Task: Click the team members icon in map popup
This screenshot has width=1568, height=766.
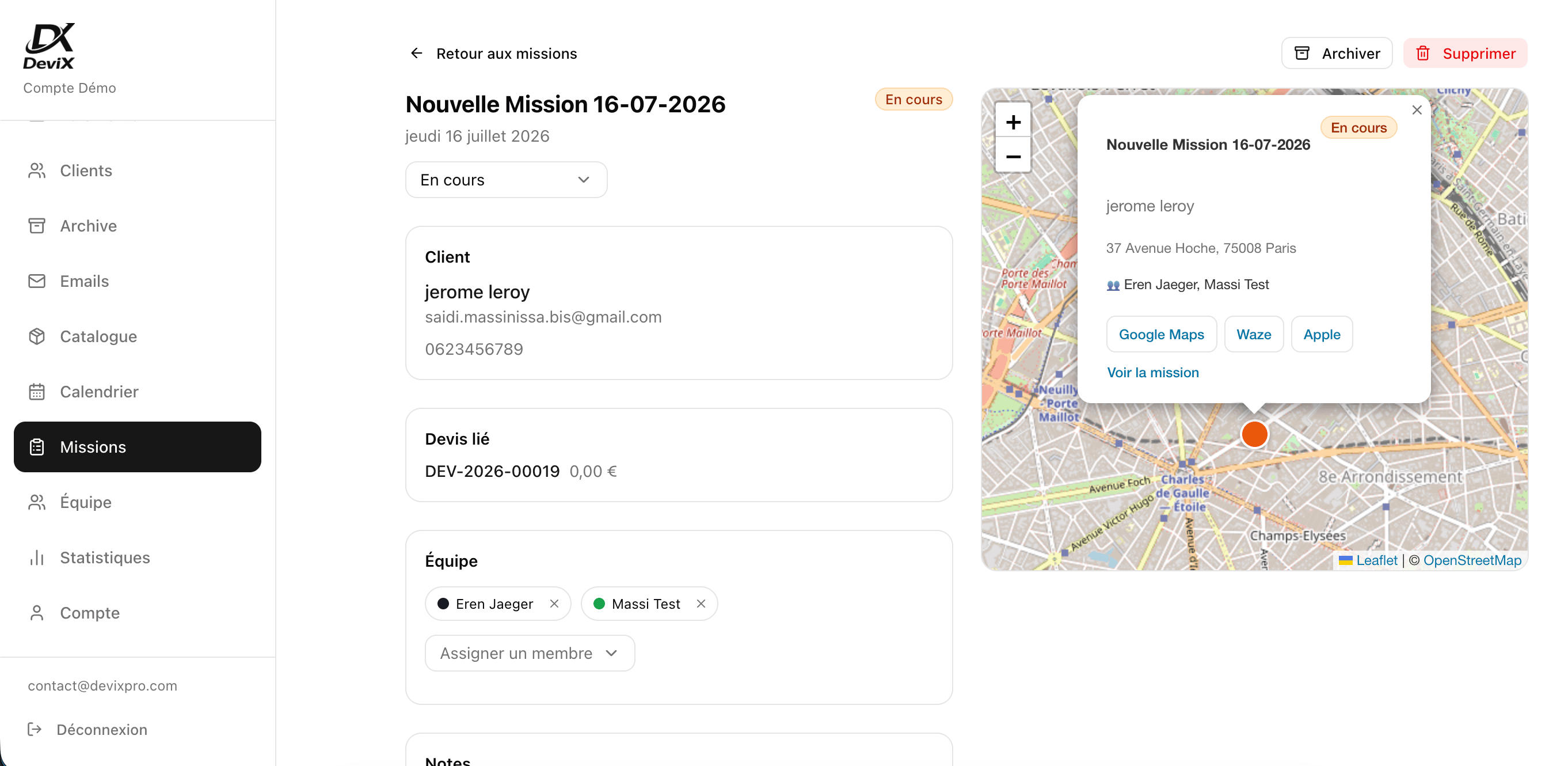Action: click(1113, 285)
